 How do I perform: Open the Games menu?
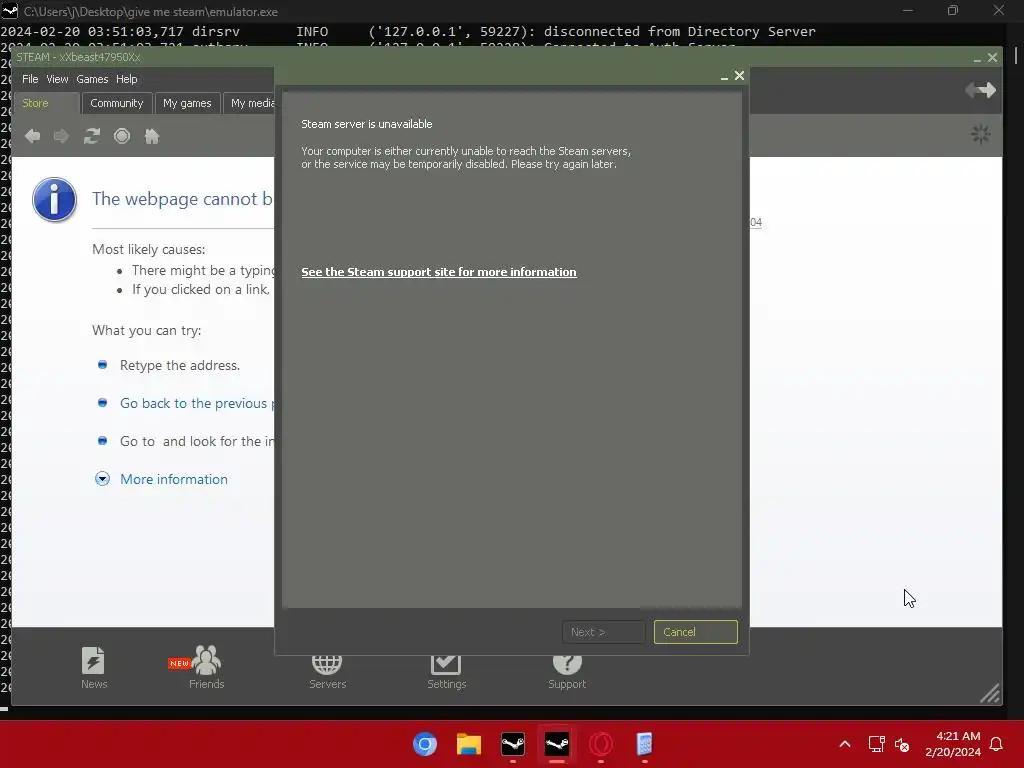[x=92, y=79]
